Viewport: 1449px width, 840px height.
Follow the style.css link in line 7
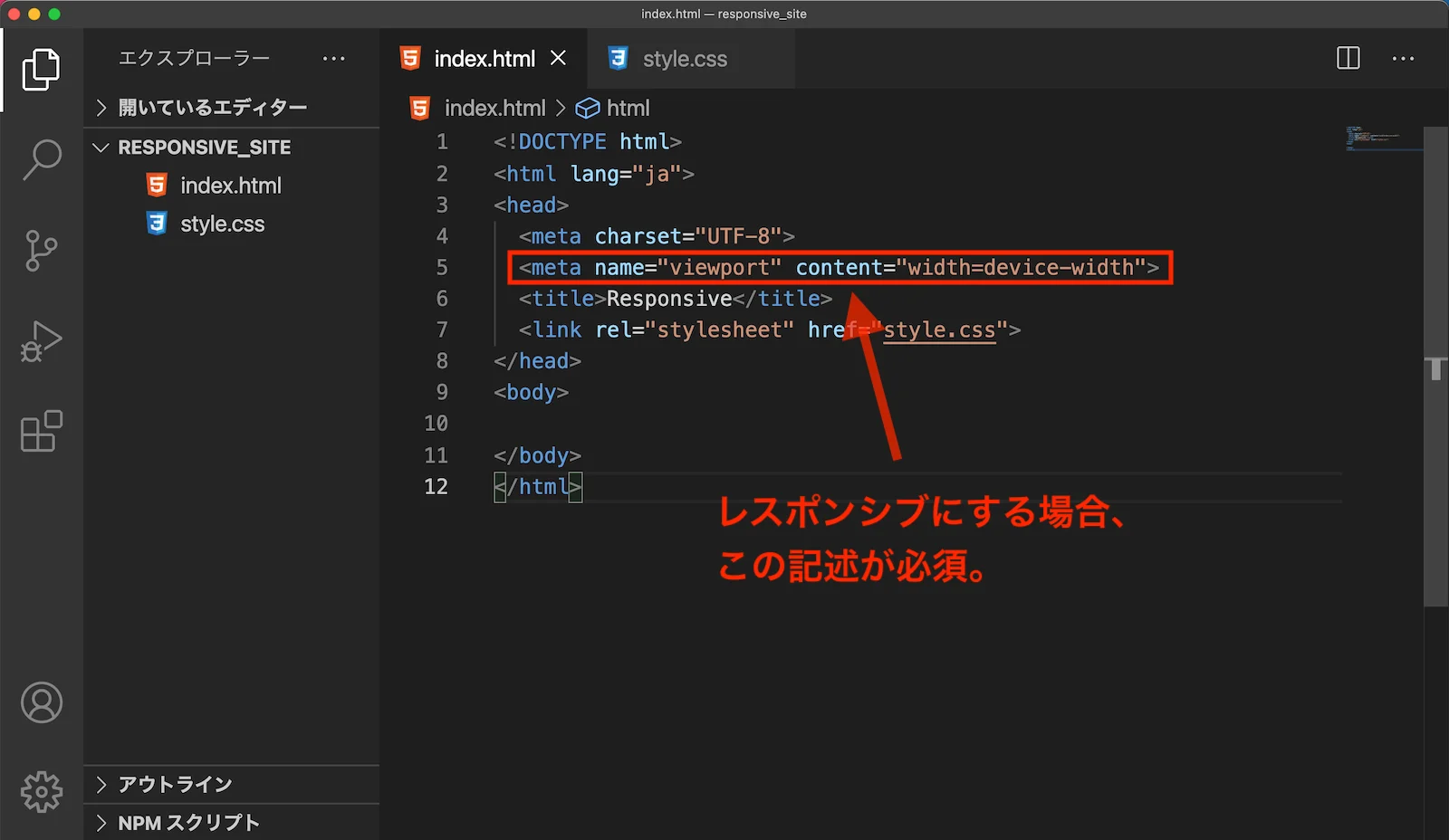click(939, 330)
